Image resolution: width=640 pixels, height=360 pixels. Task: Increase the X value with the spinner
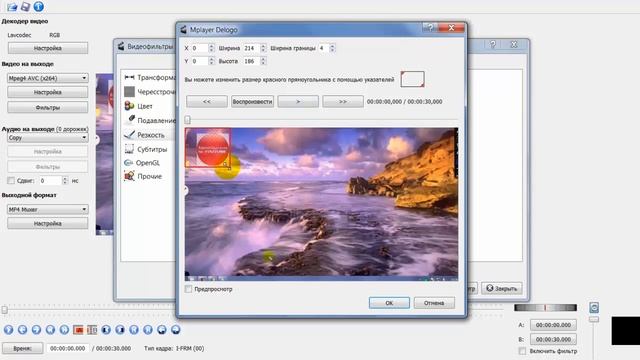211,46
